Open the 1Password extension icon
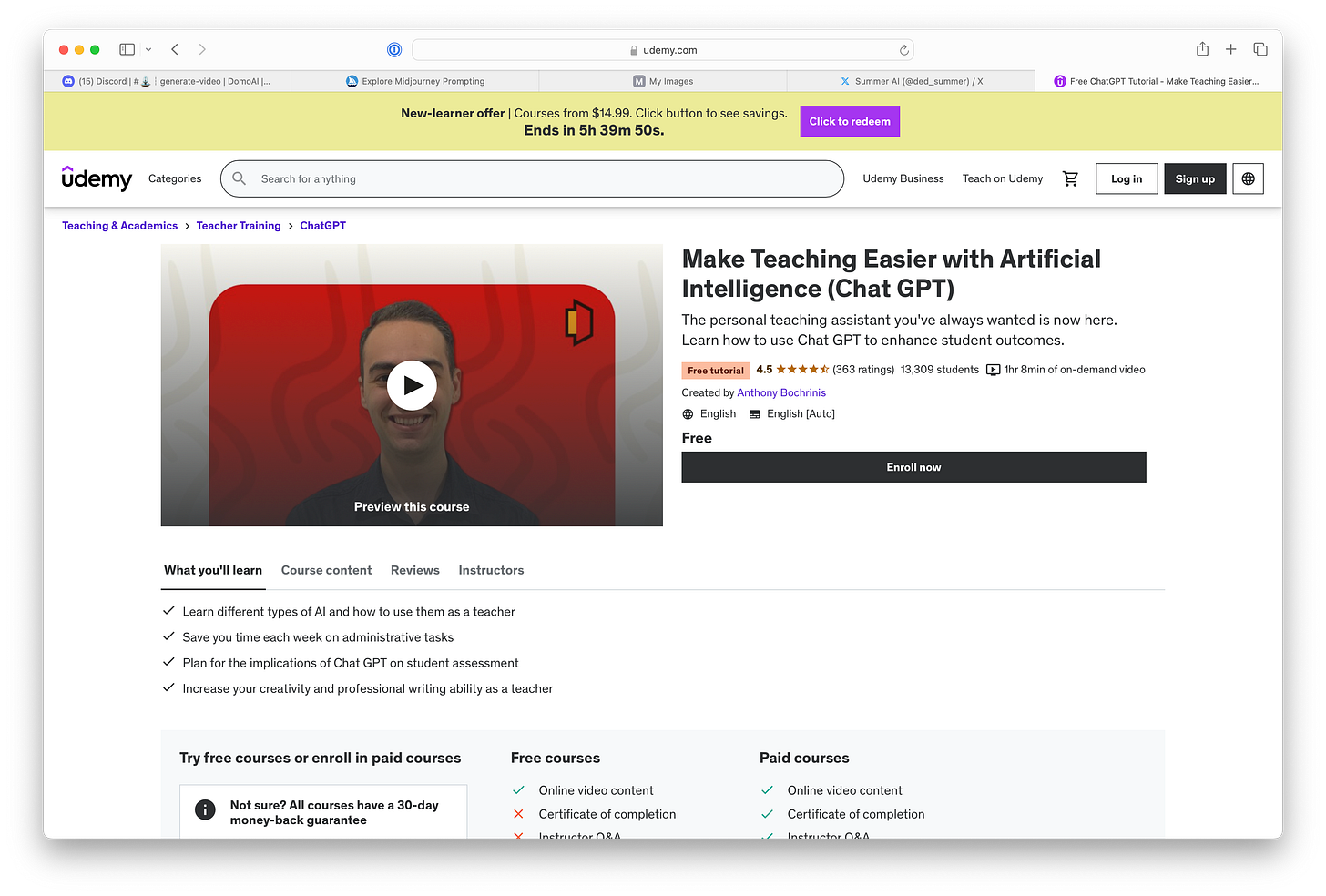 pyautogui.click(x=394, y=50)
